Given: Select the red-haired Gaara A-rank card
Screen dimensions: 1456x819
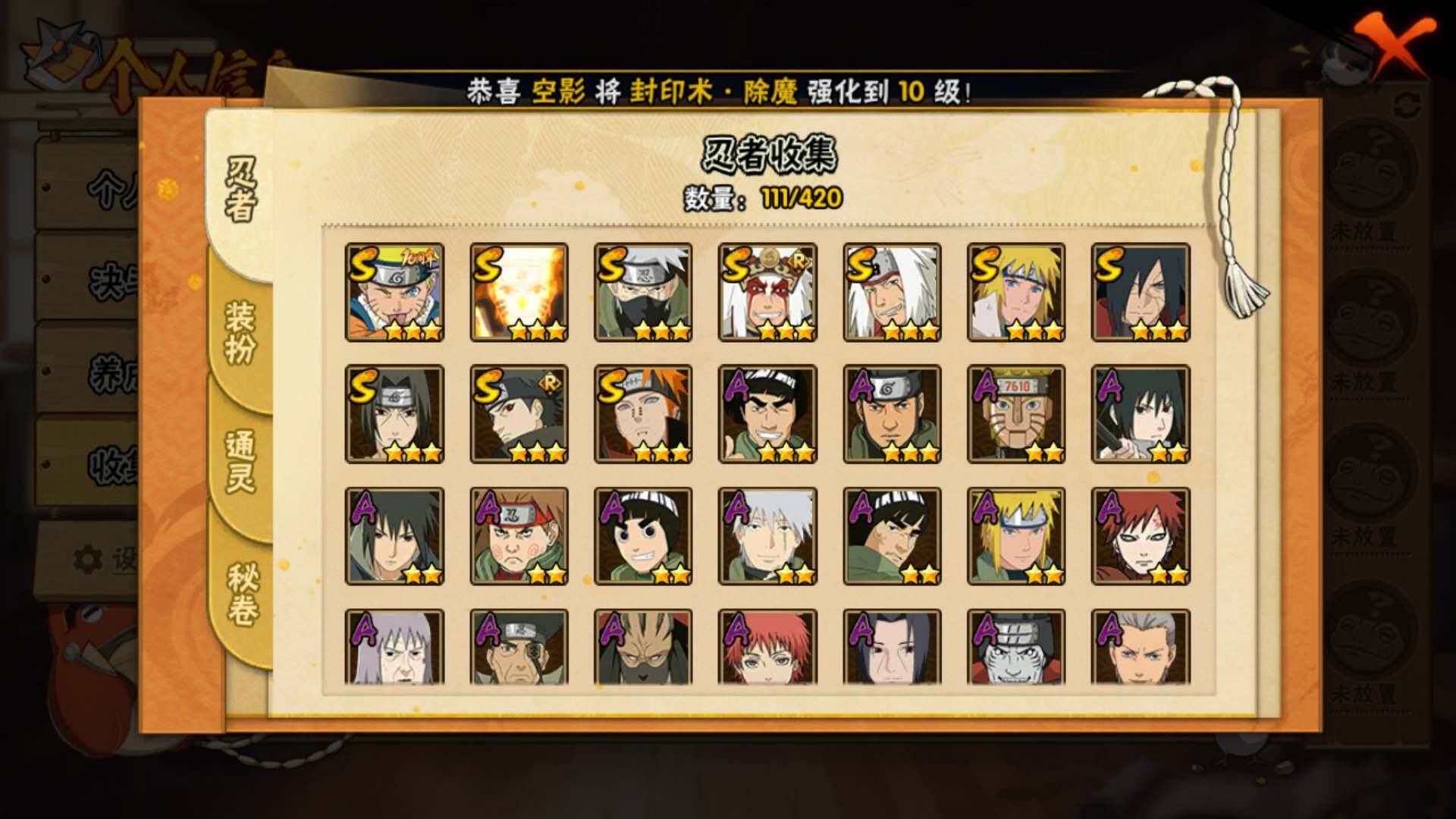Looking at the screenshot, I should tap(1141, 536).
